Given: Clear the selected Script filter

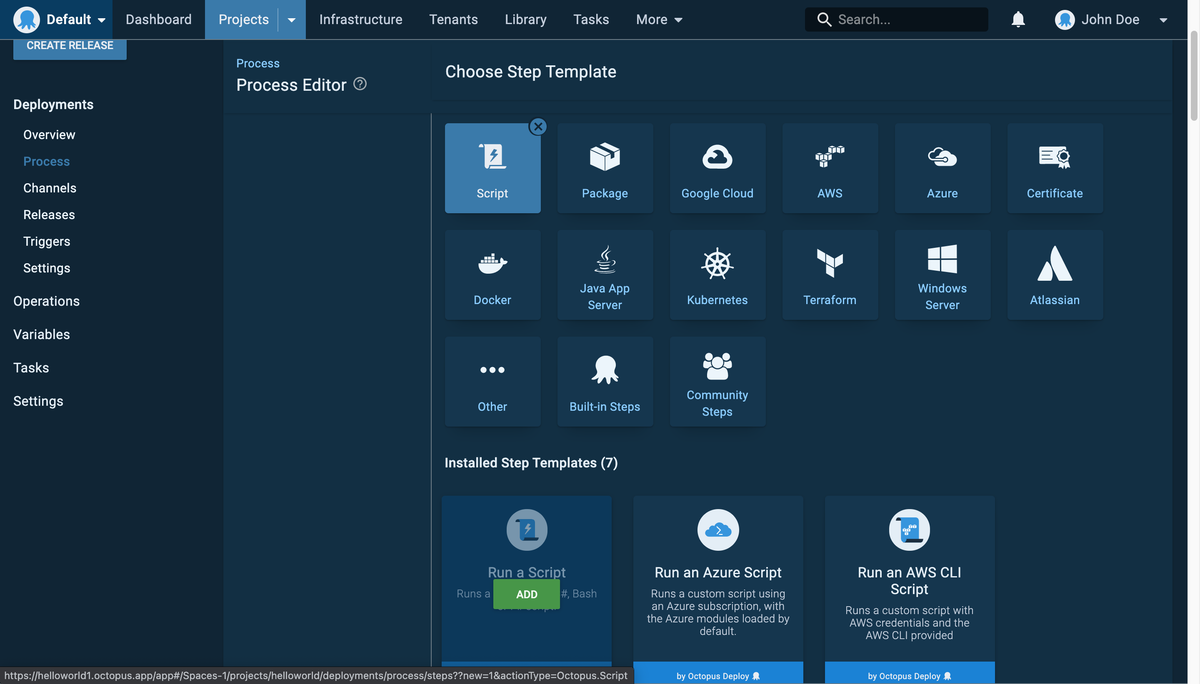Looking at the screenshot, I should coord(538,126).
